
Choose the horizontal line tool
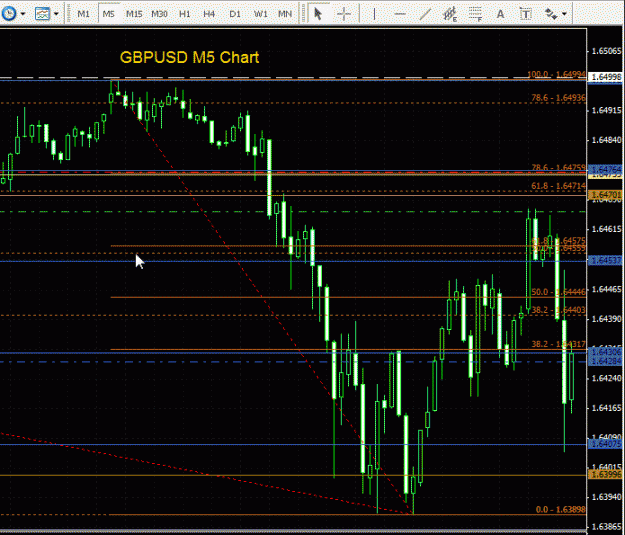coord(400,14)
